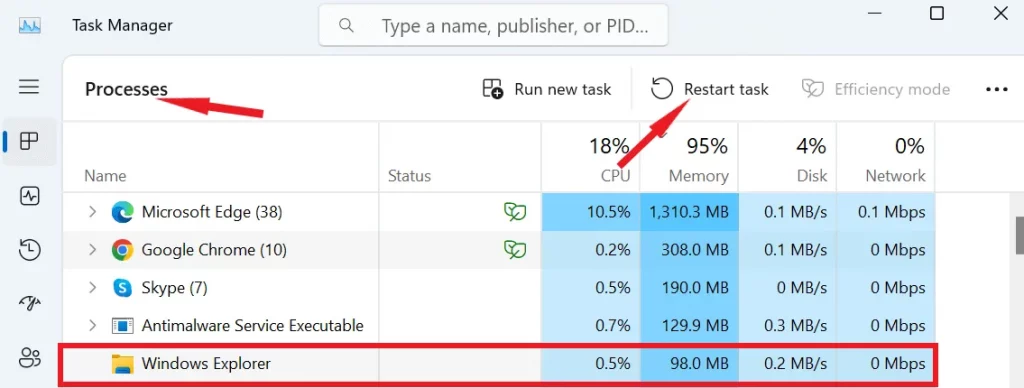Image resolution: width=1024 pixels, height=388 pixels.
Task: Open the Users sidebar icon
Action: [30, 357]
